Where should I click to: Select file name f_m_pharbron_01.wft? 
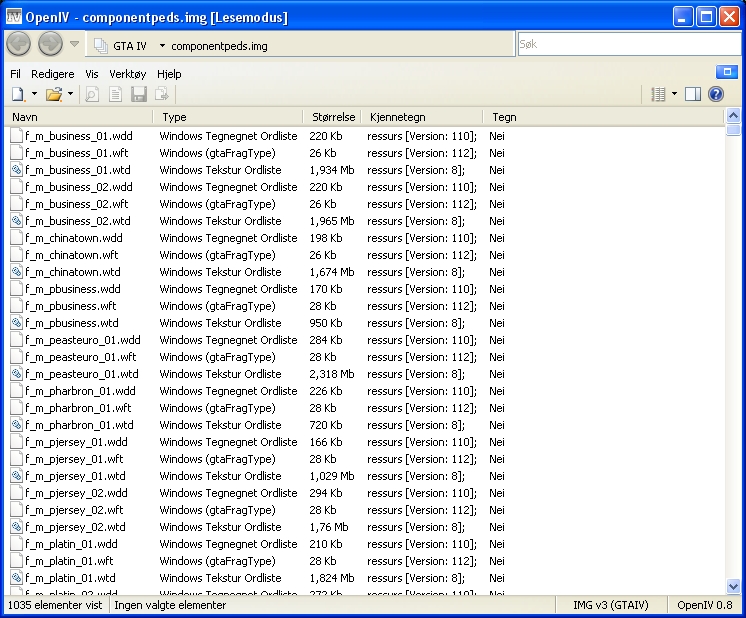click(x=79, y=408)
